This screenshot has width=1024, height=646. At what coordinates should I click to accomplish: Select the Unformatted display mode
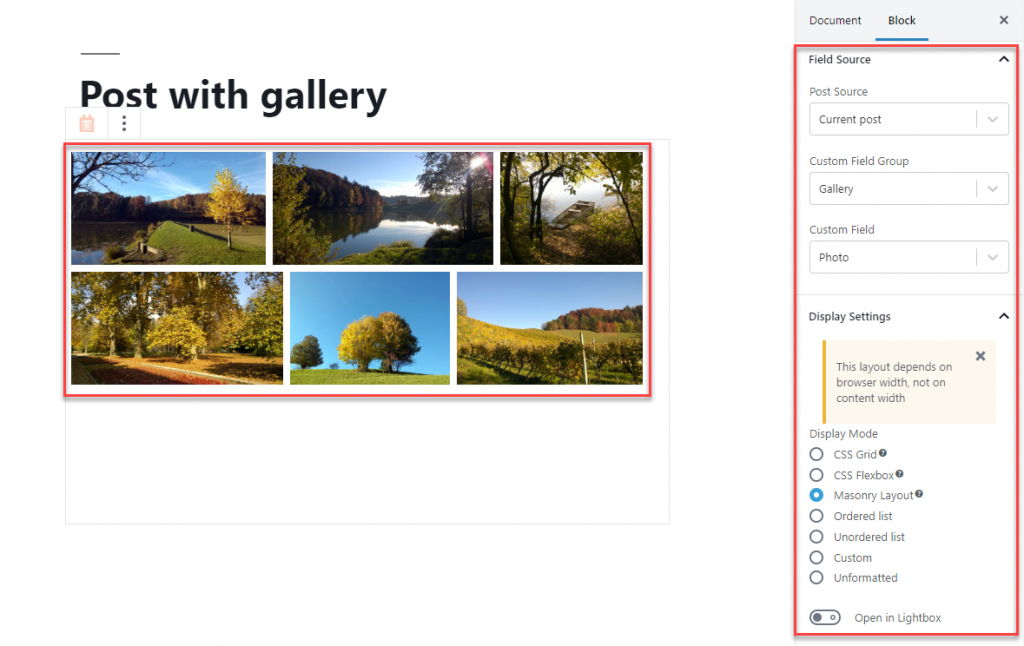tap(815, 578)
